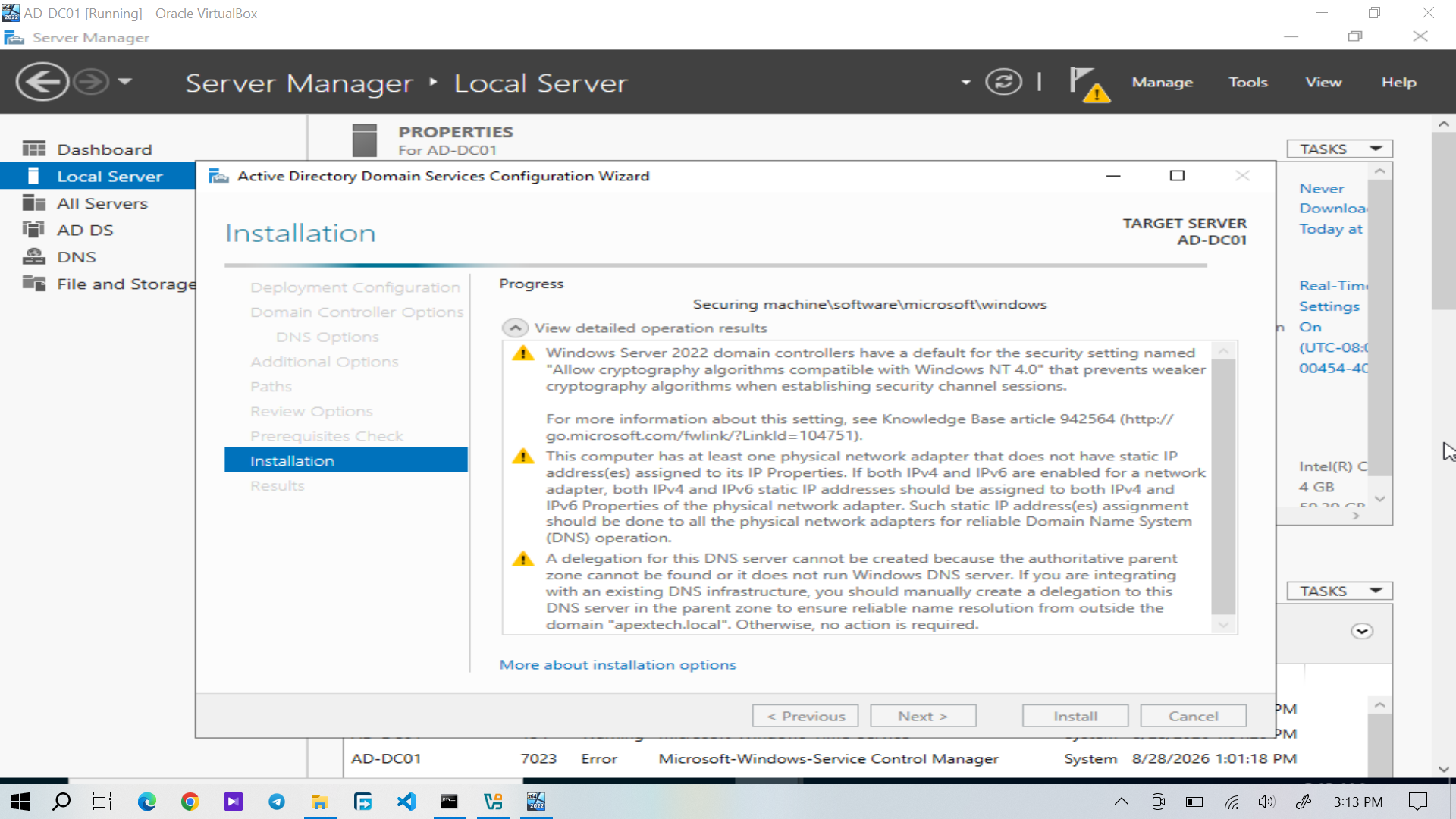Screen dimensions: 1456x819
Task: Click Server Manager main vertical scrollbar
Action: (x=1443, y=221)
